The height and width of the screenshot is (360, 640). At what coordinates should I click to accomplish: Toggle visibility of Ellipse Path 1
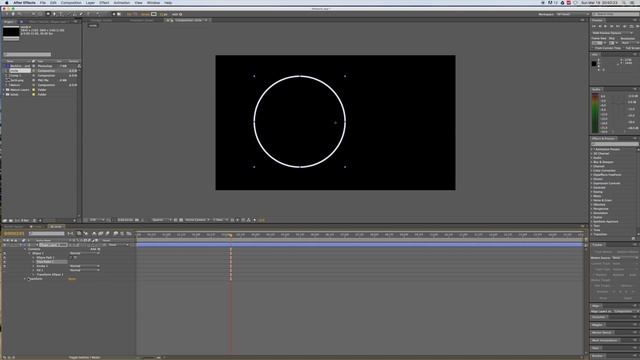coord(5,258)
